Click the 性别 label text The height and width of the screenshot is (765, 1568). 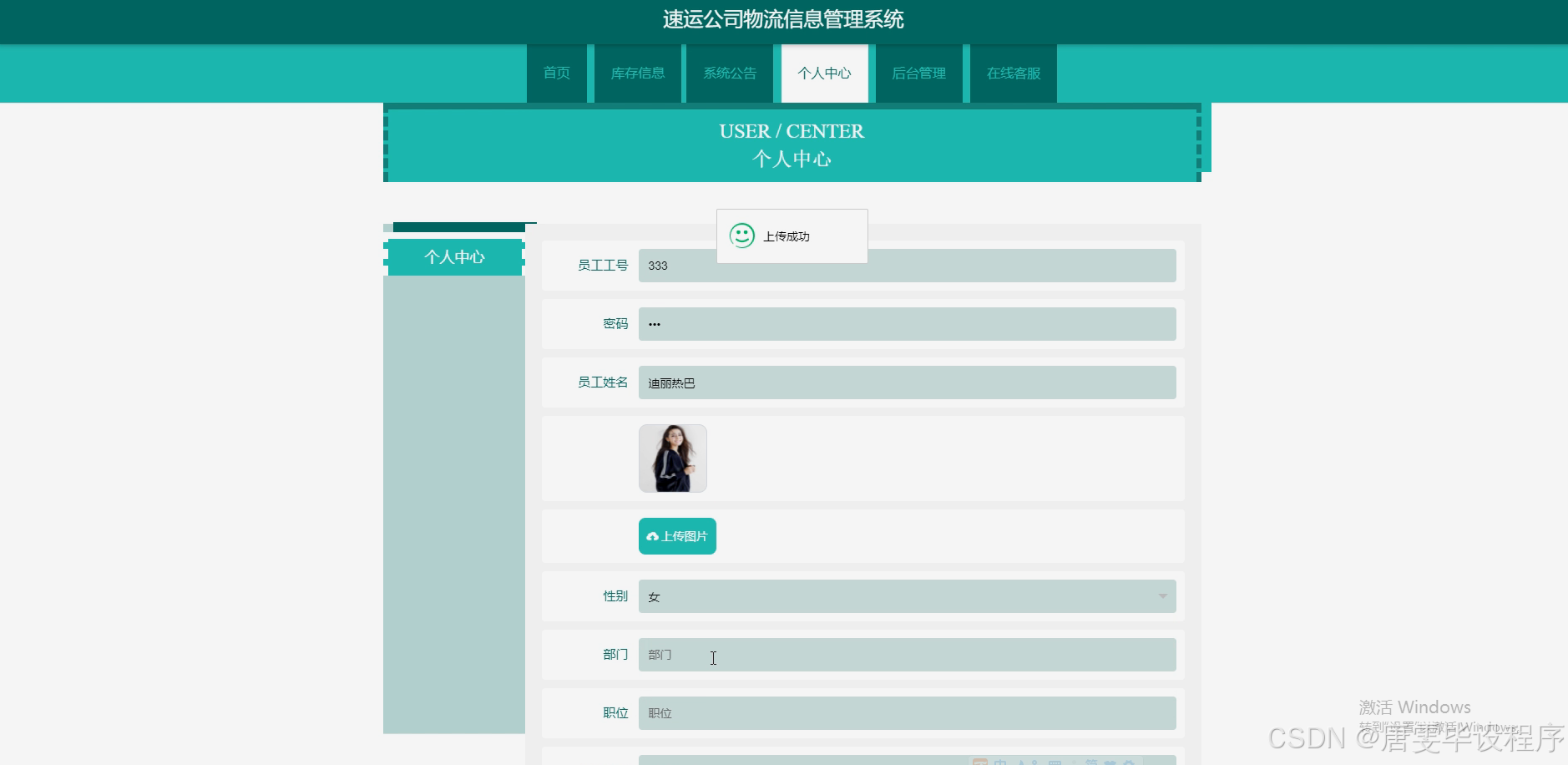click(x=615, y=596)
